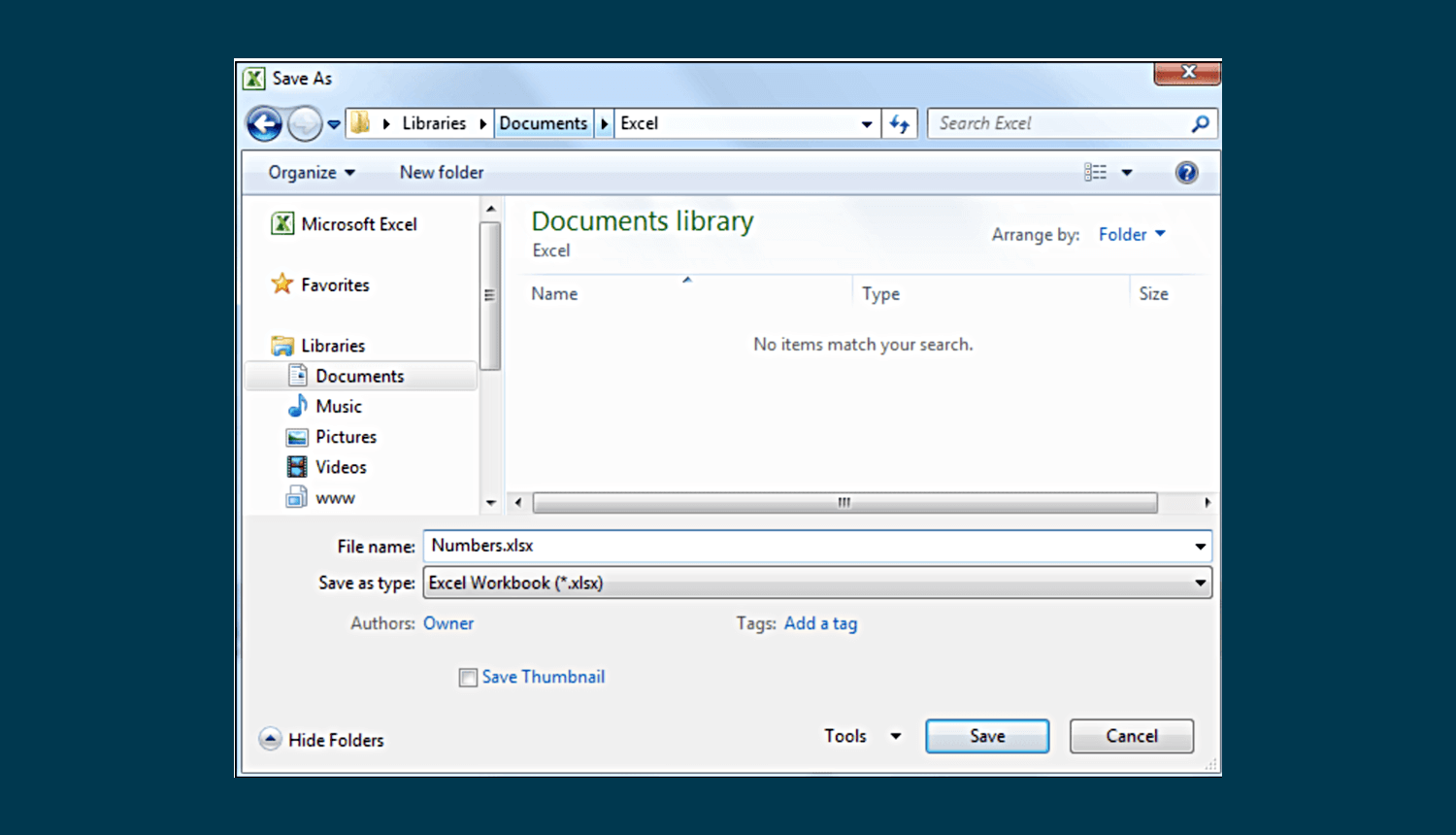Save the Numbers.xlsx workbook

tap(986, 736)
